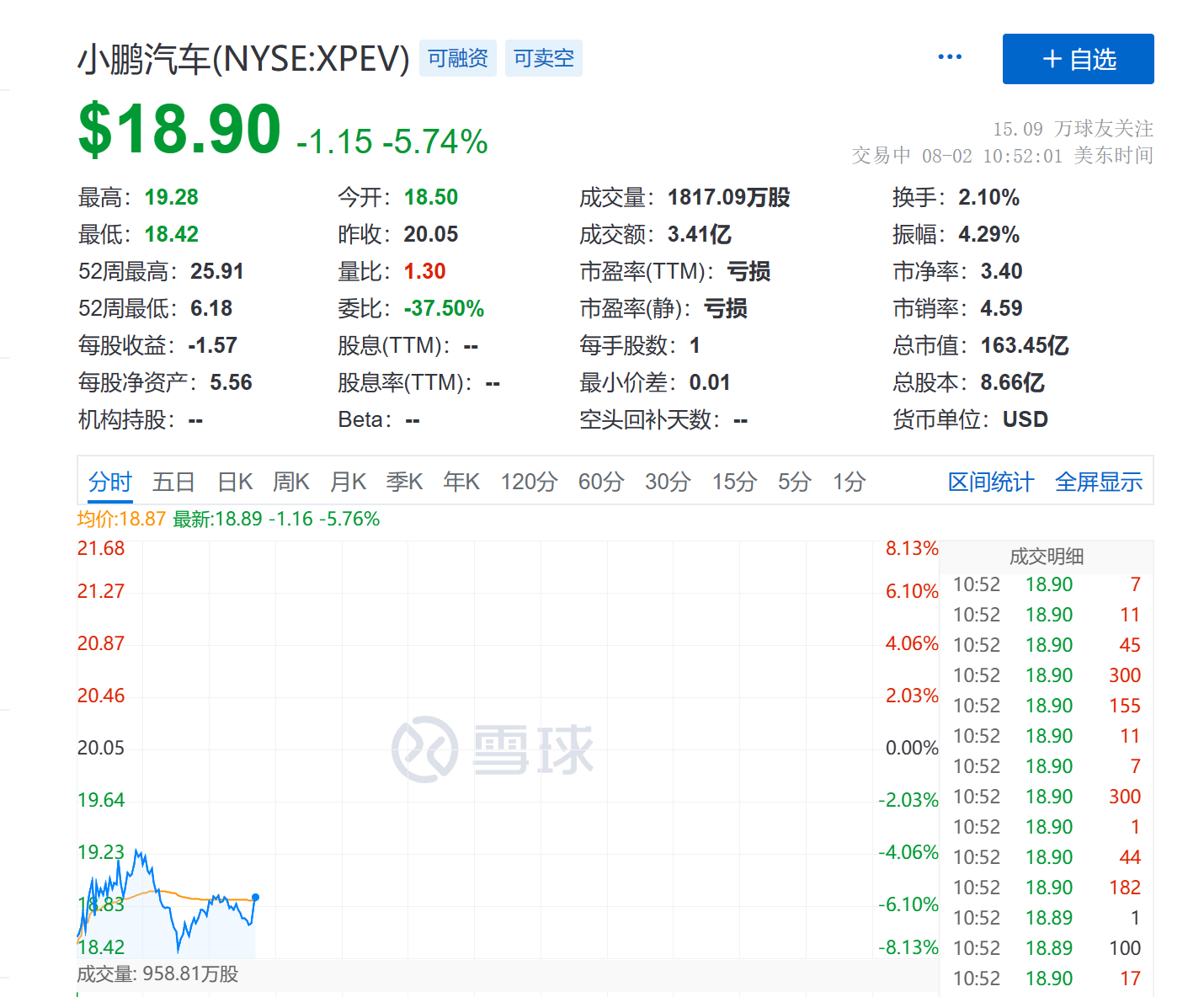Click the trade row with volume 44
The image size is (1204, 997).
click(x=1047, y=857)
